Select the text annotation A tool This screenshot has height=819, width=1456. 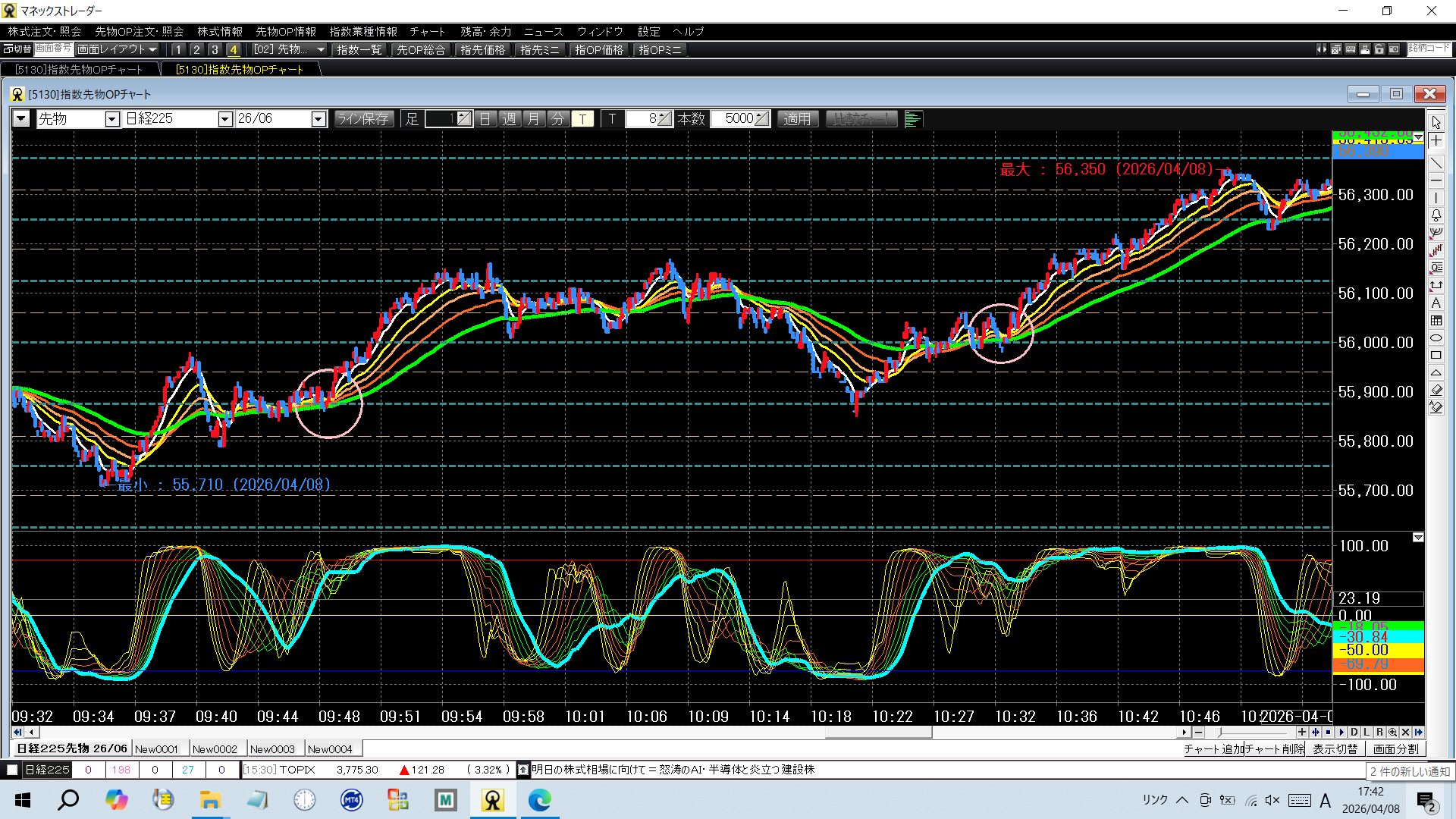[1436, 303]
